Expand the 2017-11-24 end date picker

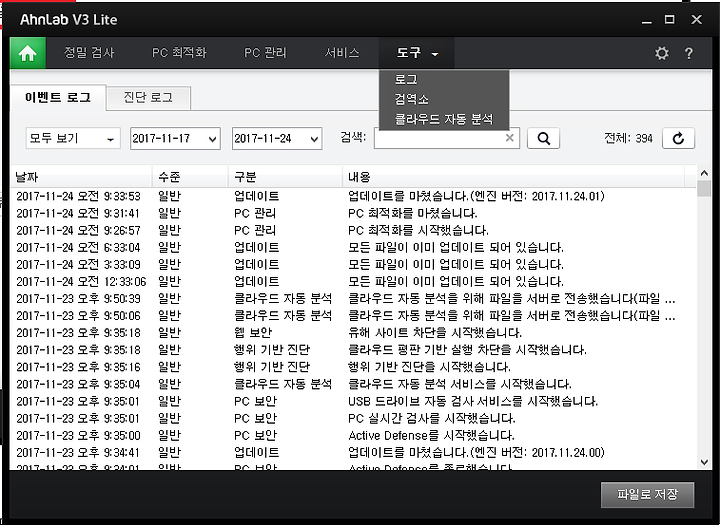(314, 139)
